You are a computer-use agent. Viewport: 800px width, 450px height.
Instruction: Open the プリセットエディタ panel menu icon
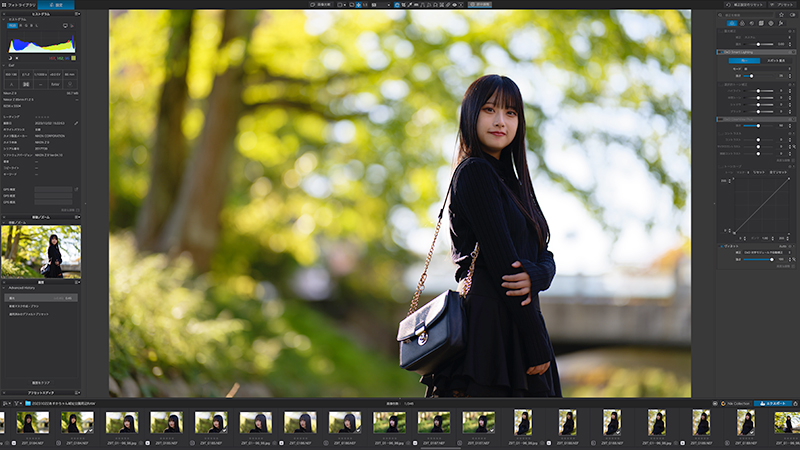click(78, 393)
